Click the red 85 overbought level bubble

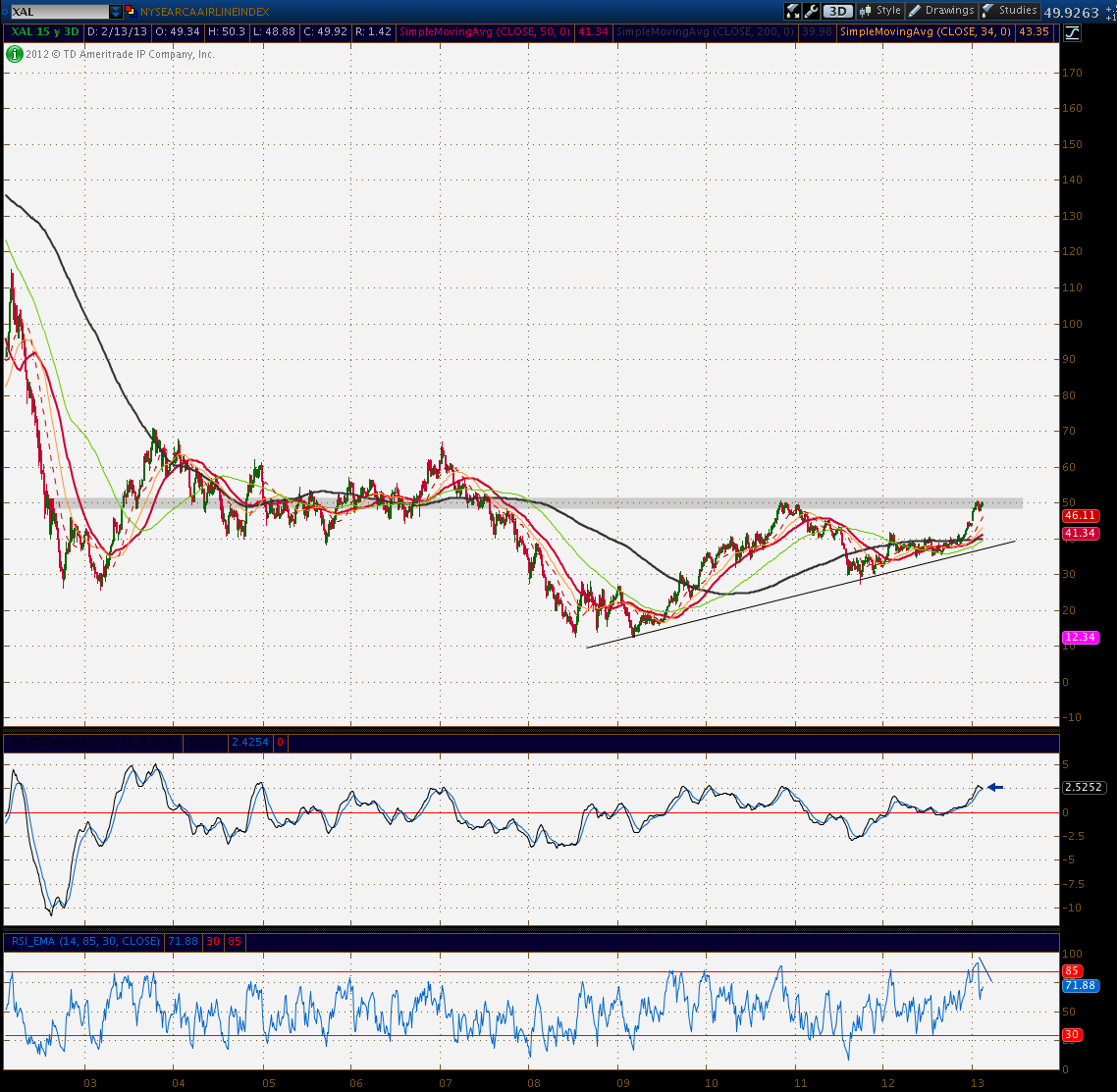pyautogui.click(x=1072, y=971)
